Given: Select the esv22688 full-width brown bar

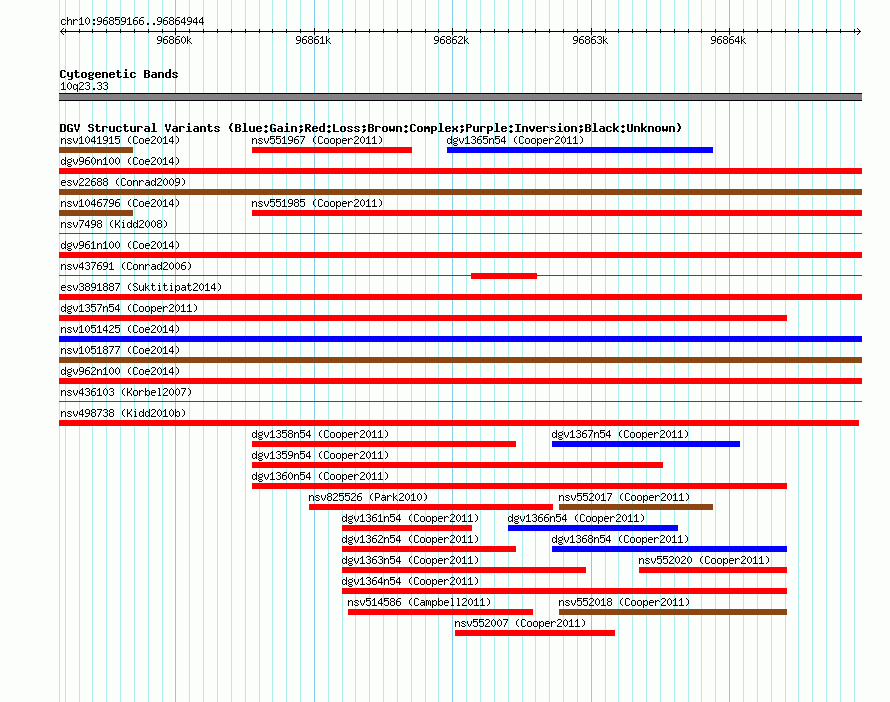Looking at the screenshot, I should 460,192.
